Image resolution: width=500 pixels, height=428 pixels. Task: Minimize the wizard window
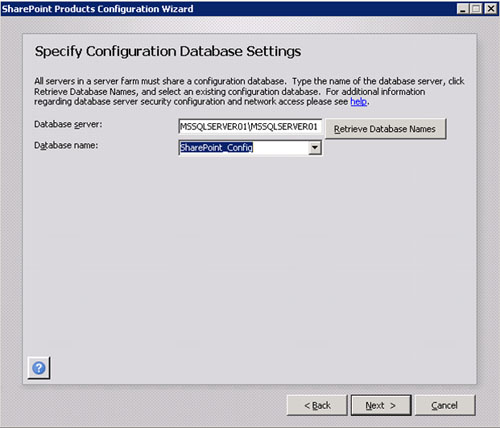(x=462, y=9)
